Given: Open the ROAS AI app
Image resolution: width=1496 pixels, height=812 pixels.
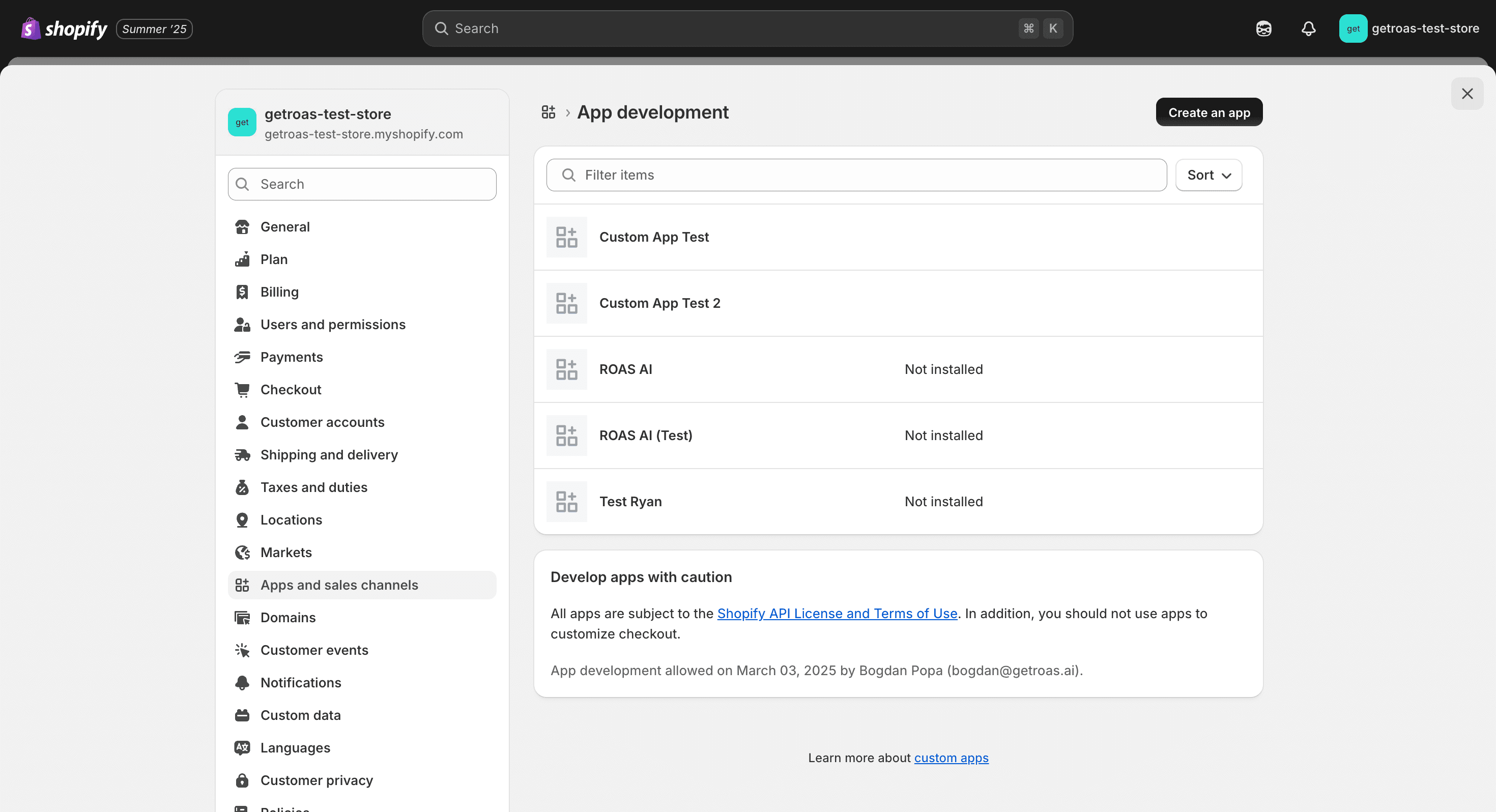Looking at the screenshot, I should coord(898,369).
